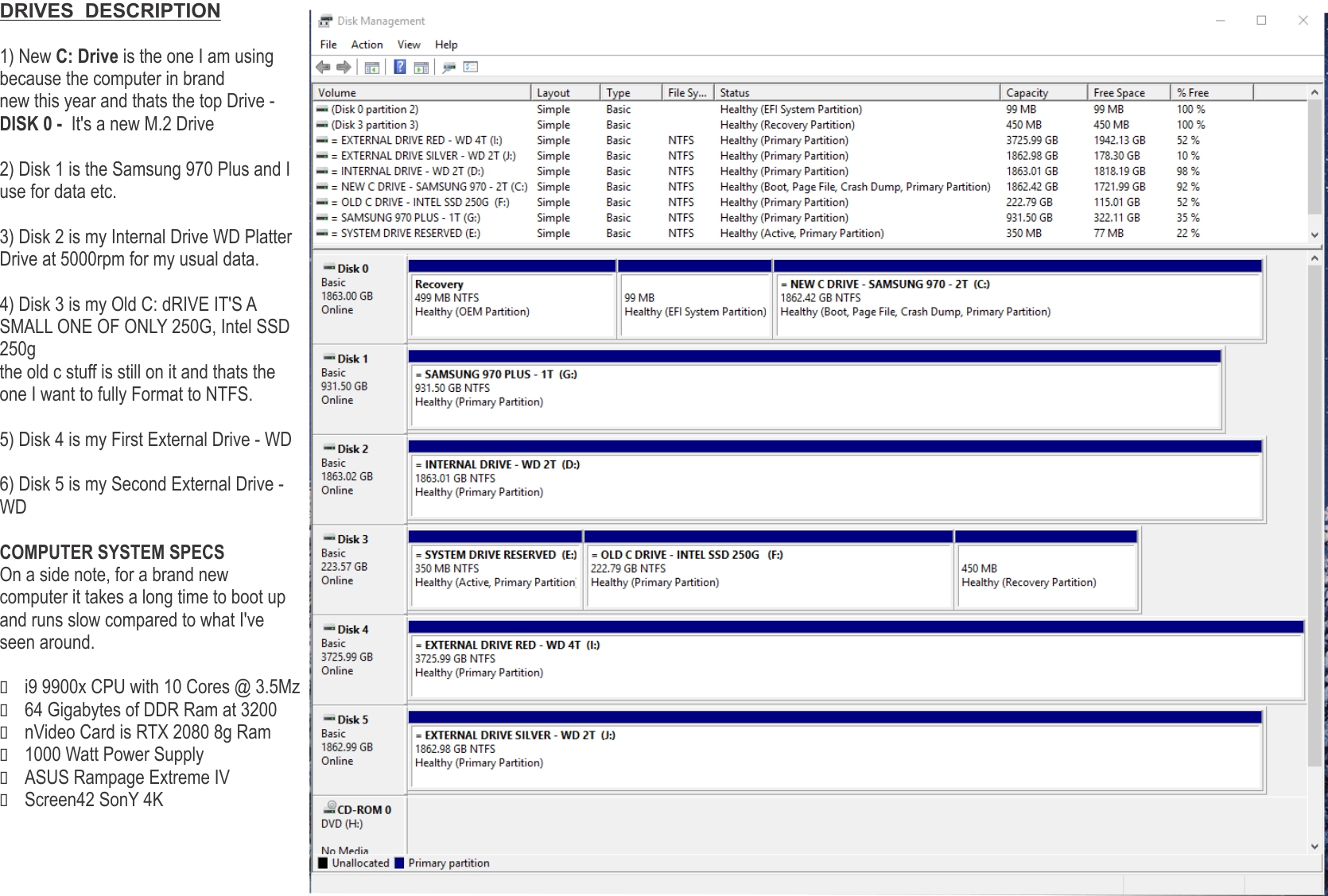Click the '178.30 GB' free space cell
This screenshot has height=896, width=1328.
(x=1116, y=156)
